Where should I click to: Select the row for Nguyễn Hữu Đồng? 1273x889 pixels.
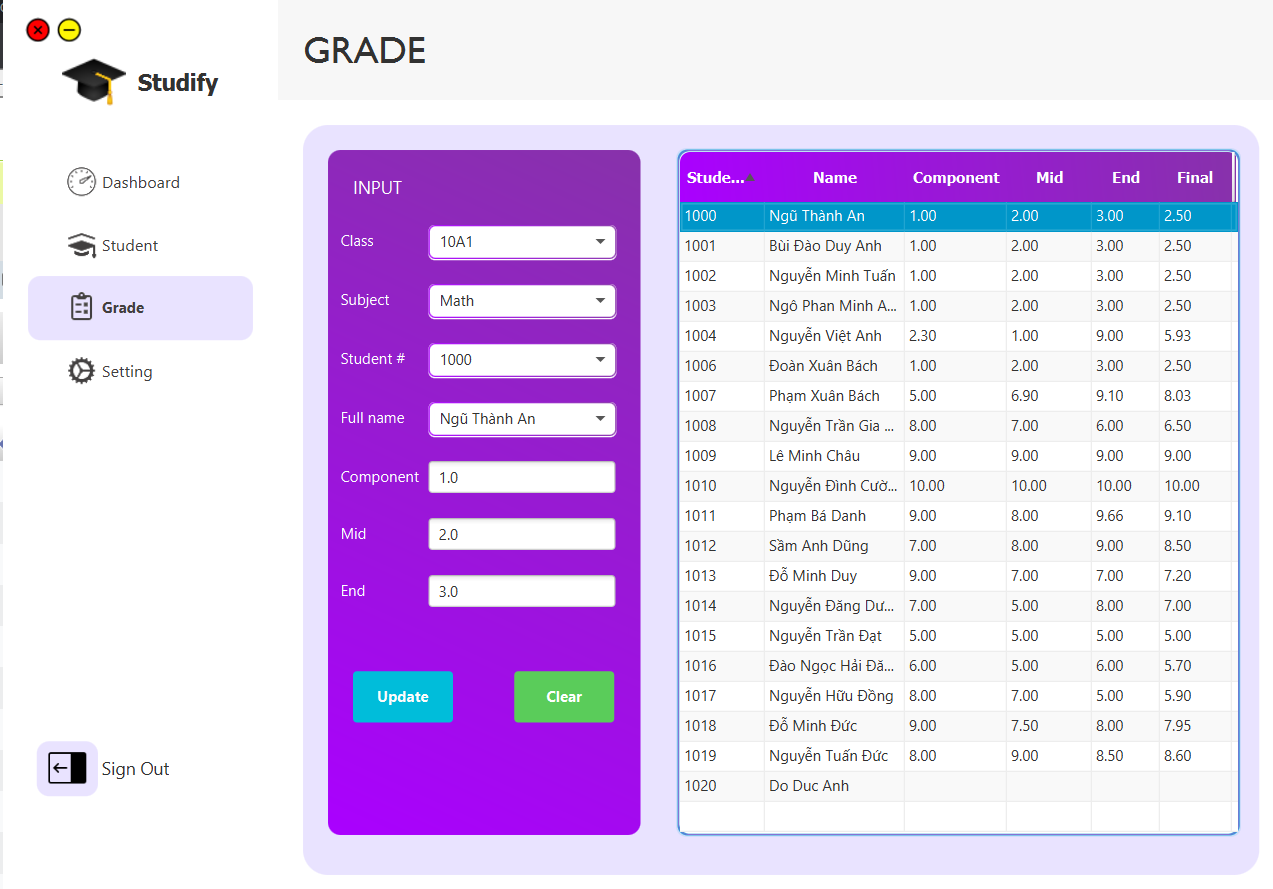[959, 696]
